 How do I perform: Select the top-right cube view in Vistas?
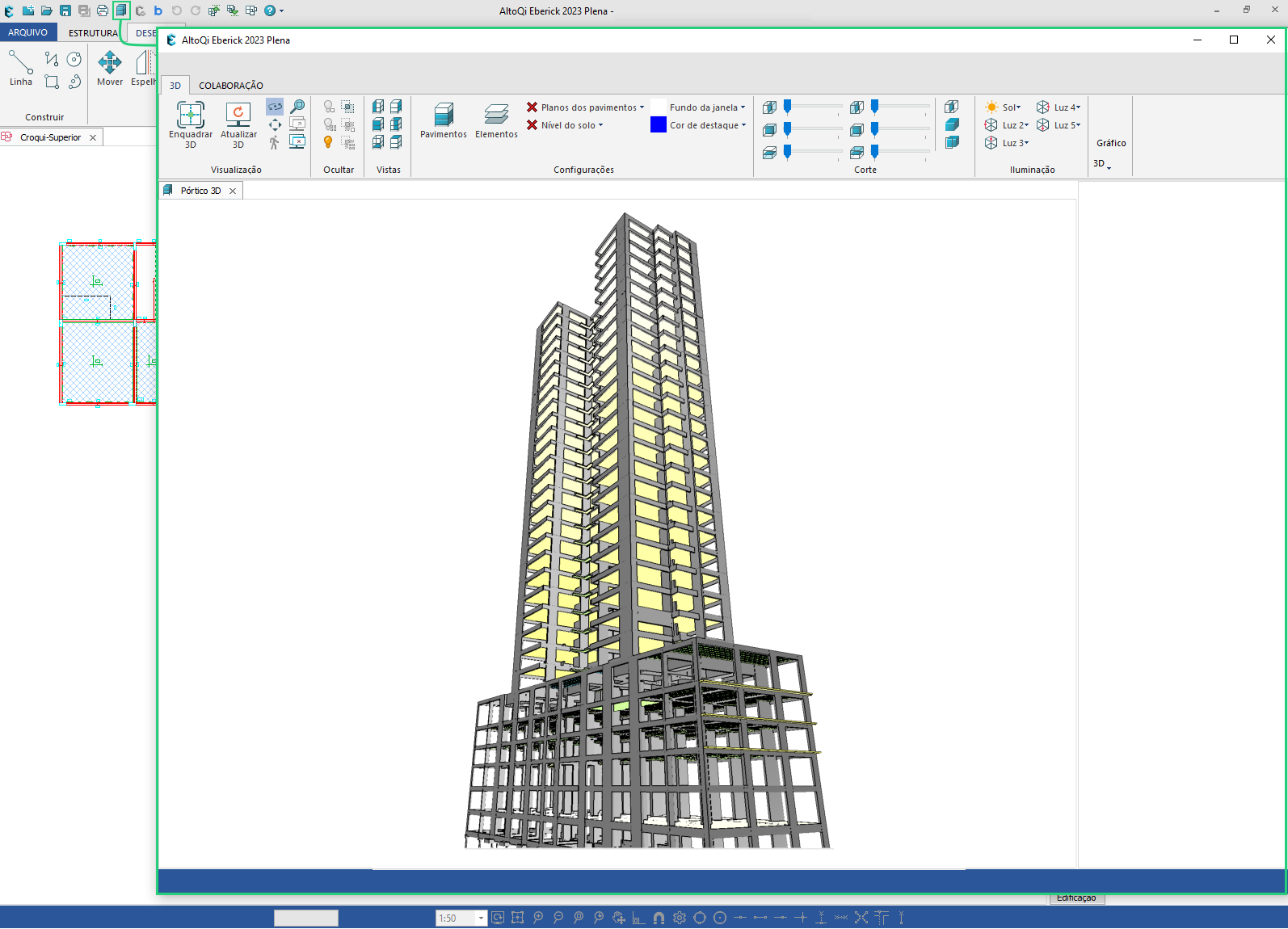pyautogui.click(x=396, y=107)
